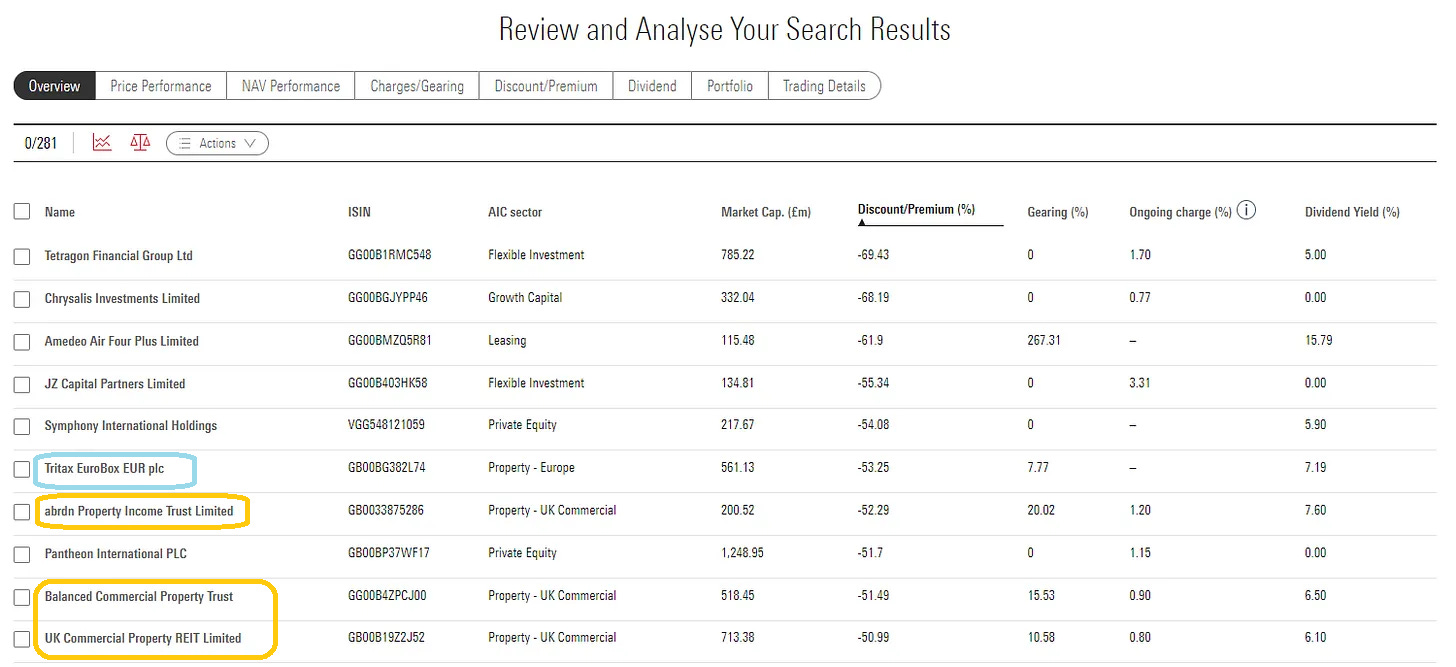Click the ISIN column header

point(359,212)
